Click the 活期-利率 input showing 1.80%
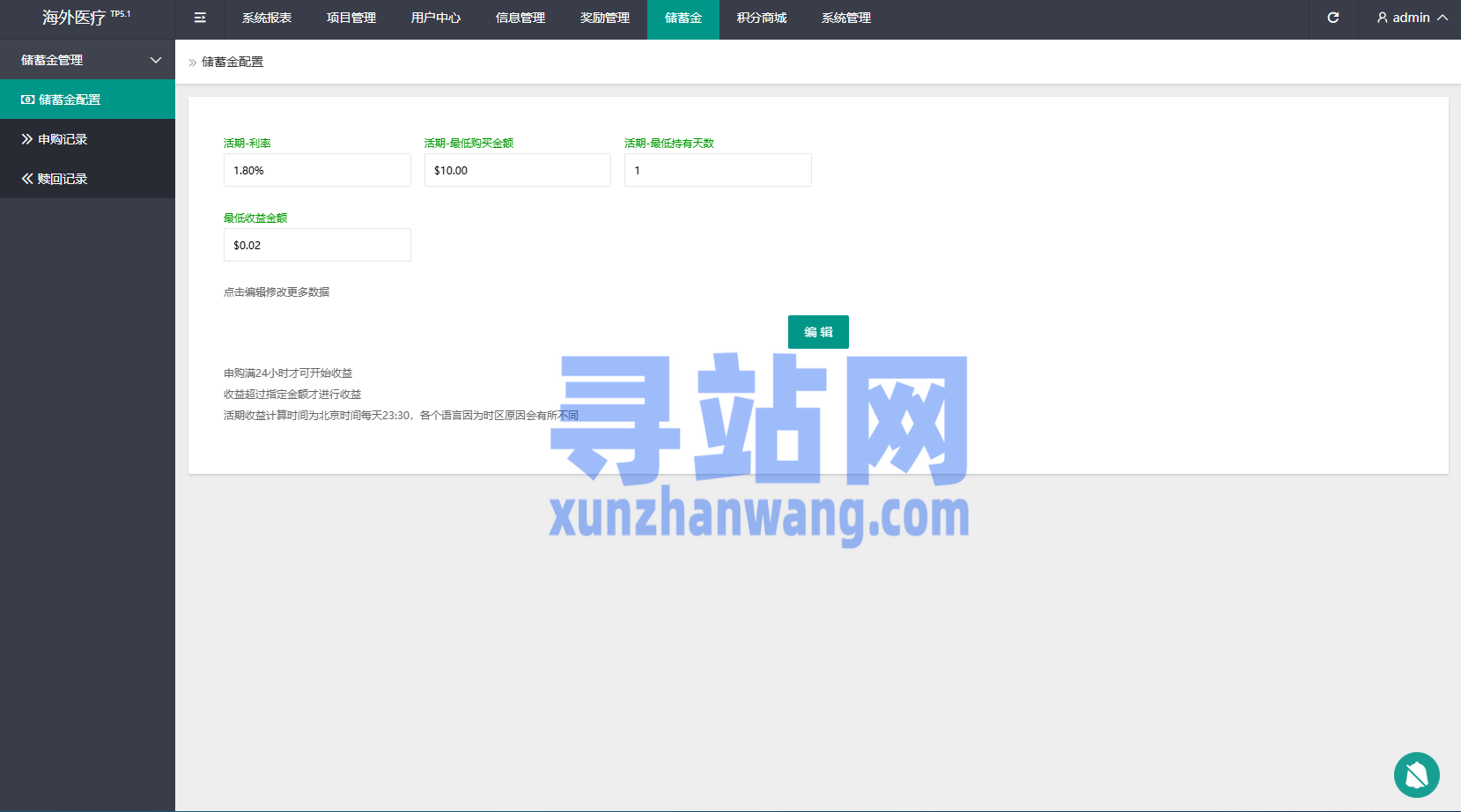 click(317, 170)
